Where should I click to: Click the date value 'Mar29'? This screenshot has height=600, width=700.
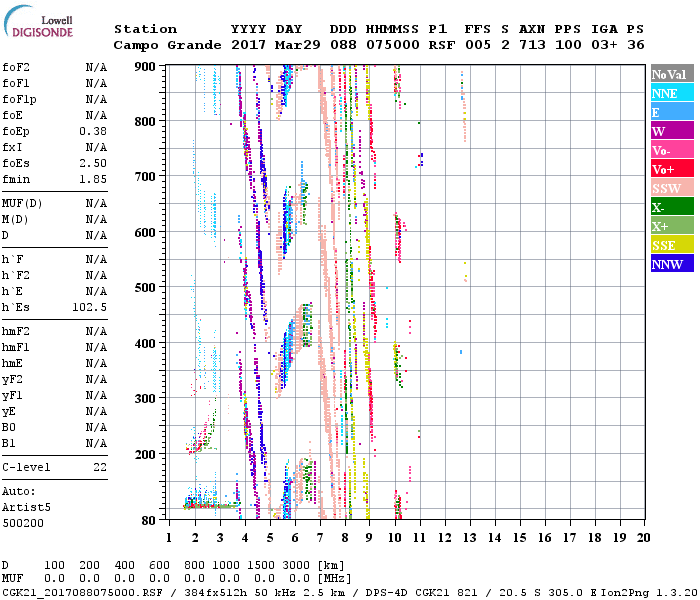tap(297, 45)
